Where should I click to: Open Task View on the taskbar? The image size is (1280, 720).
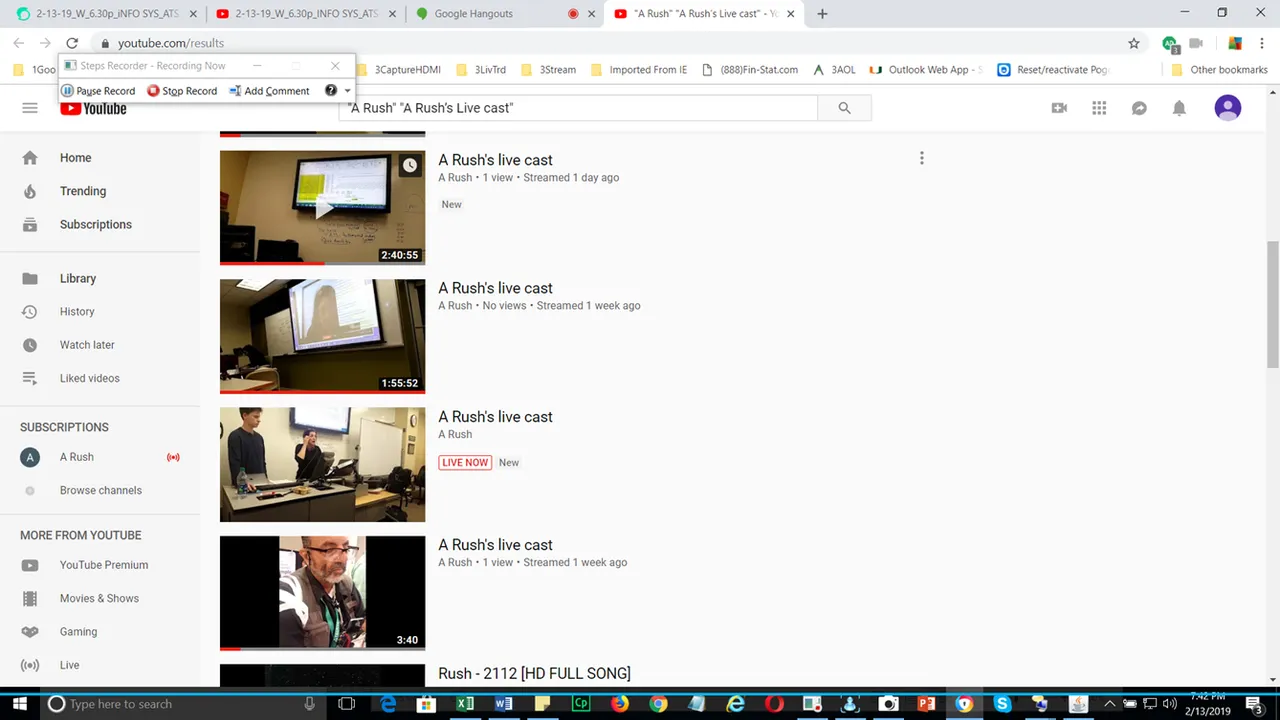click(347, 704)
